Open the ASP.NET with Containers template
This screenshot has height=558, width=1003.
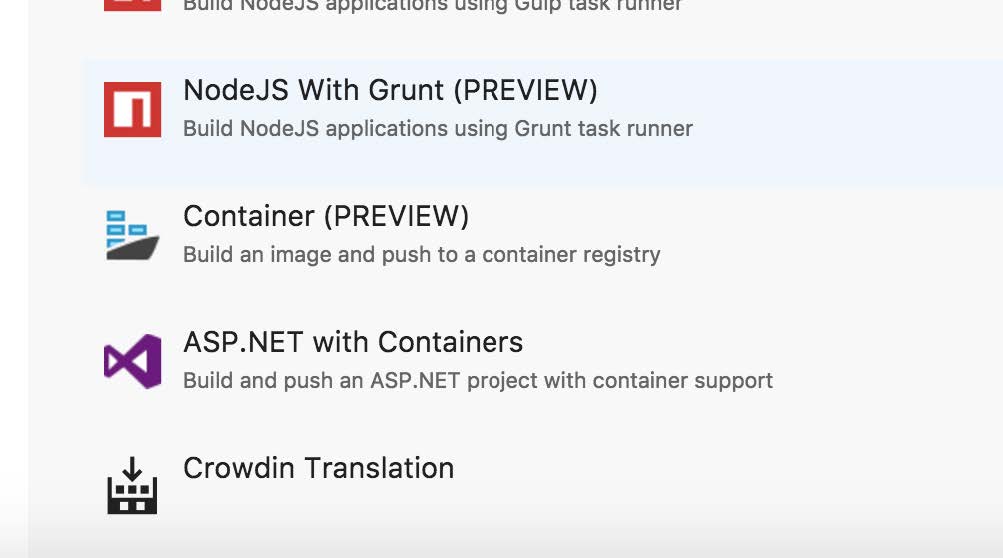(353, 342)
